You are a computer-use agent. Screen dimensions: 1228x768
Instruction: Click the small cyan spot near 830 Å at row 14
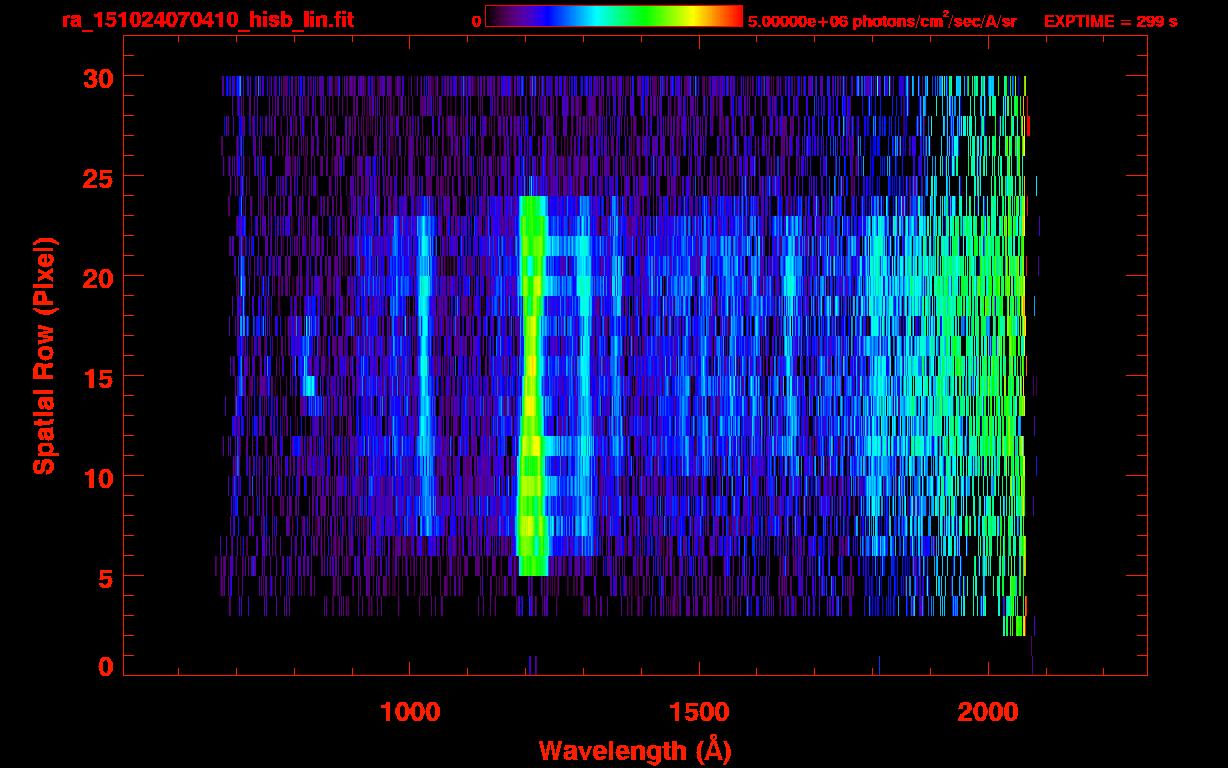pos(309,386)
